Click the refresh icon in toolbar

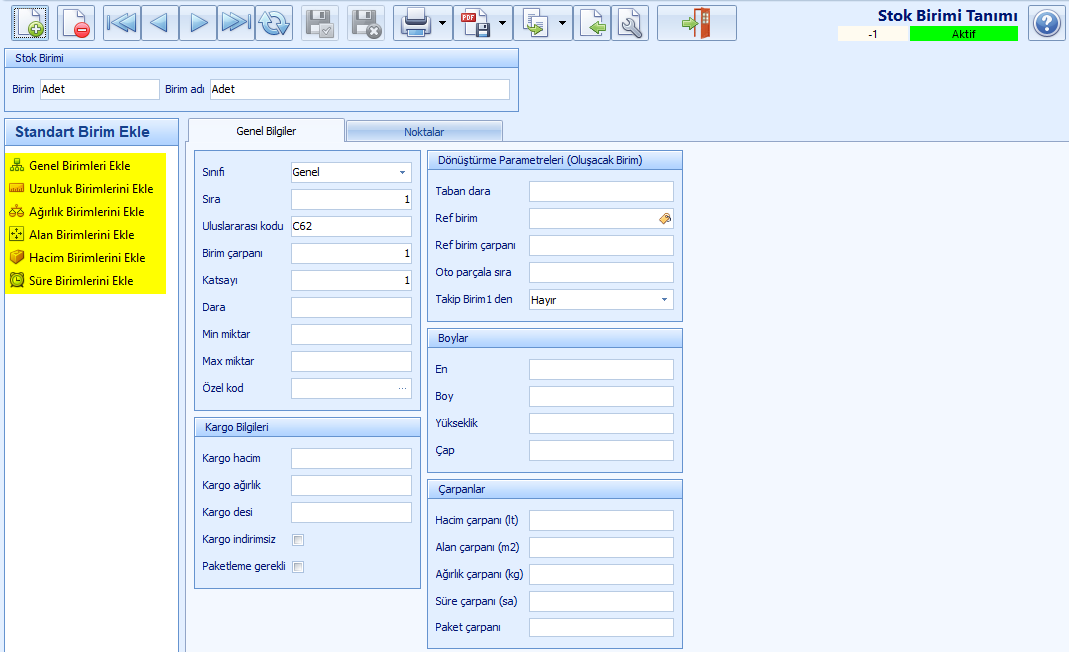click(x=274, y=23)
